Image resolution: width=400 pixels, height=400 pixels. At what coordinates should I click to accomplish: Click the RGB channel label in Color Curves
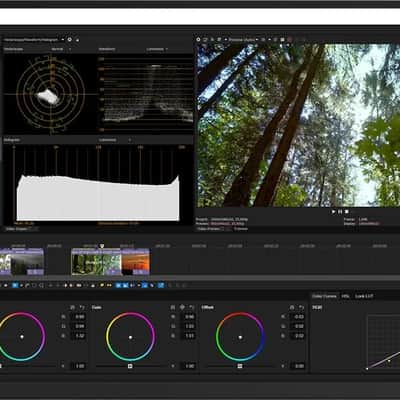(x=317, y=308)
